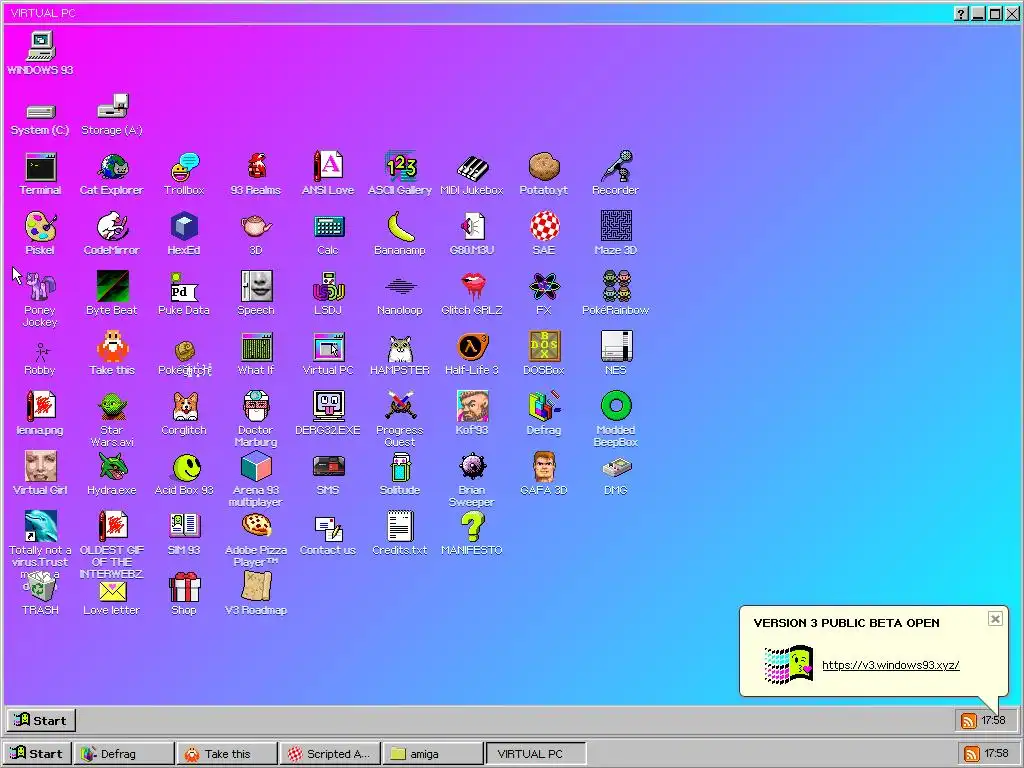Open the 3D teapot icon
1024x768 pixels.
[x=256, y=233]
